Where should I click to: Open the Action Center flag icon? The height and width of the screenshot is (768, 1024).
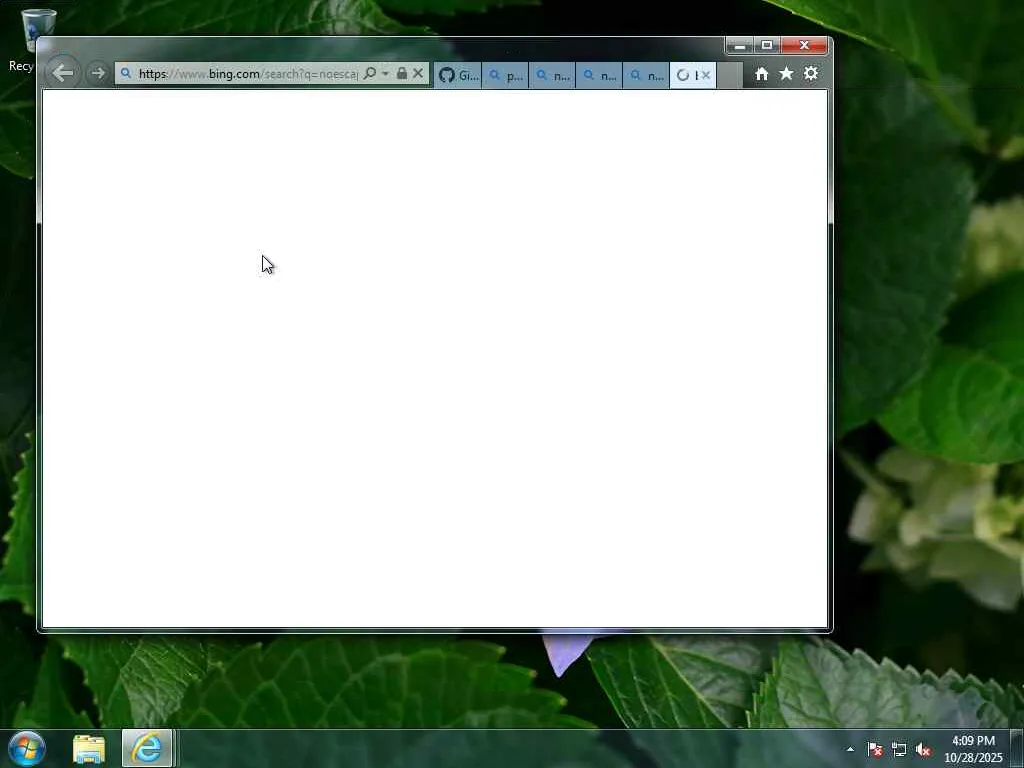click(x=874, y=750)
